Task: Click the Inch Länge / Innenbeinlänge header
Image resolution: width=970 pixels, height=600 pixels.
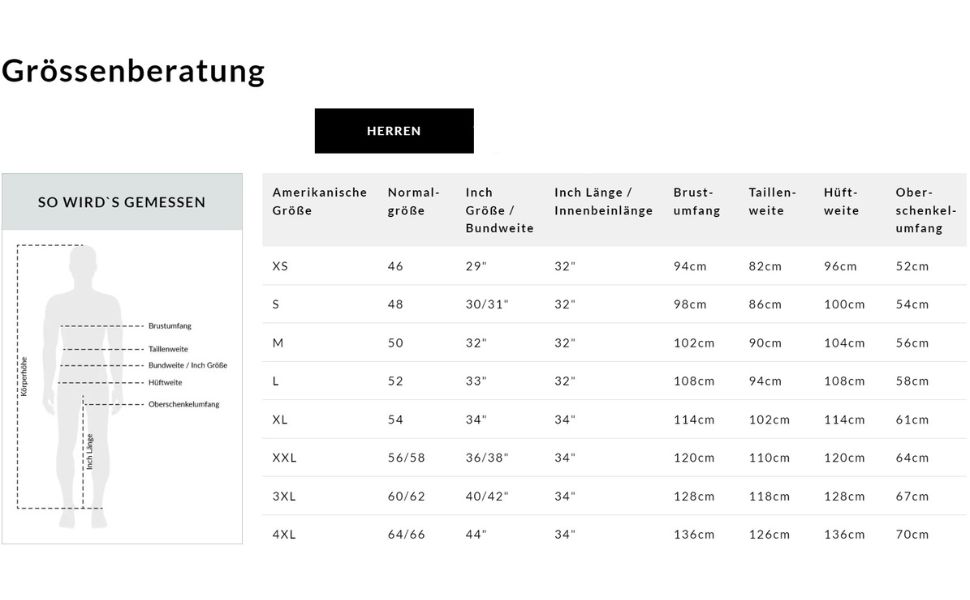Action: tap(603, 201)
